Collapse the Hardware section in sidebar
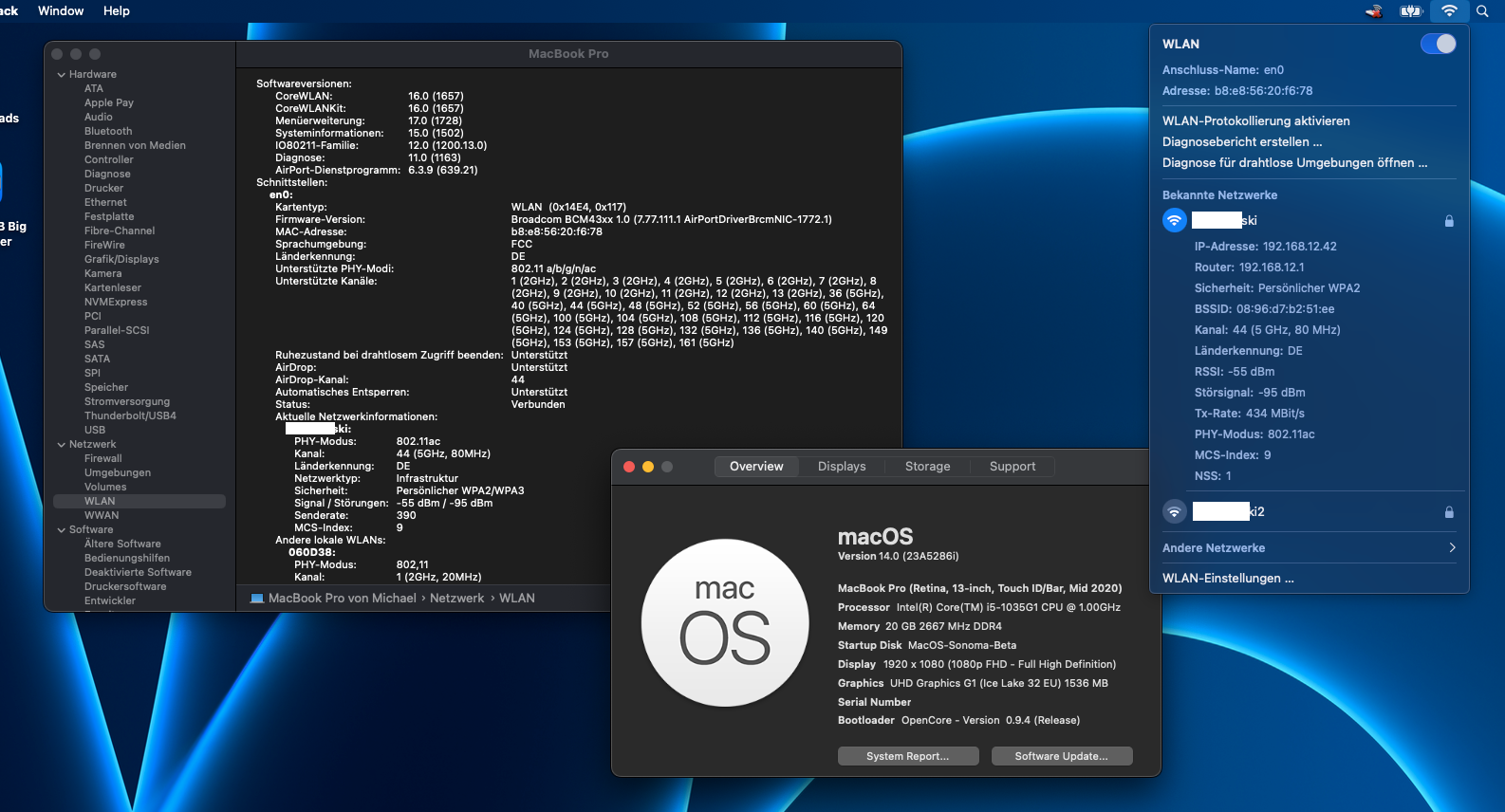 pyautogui.click(x=62, y=75)
